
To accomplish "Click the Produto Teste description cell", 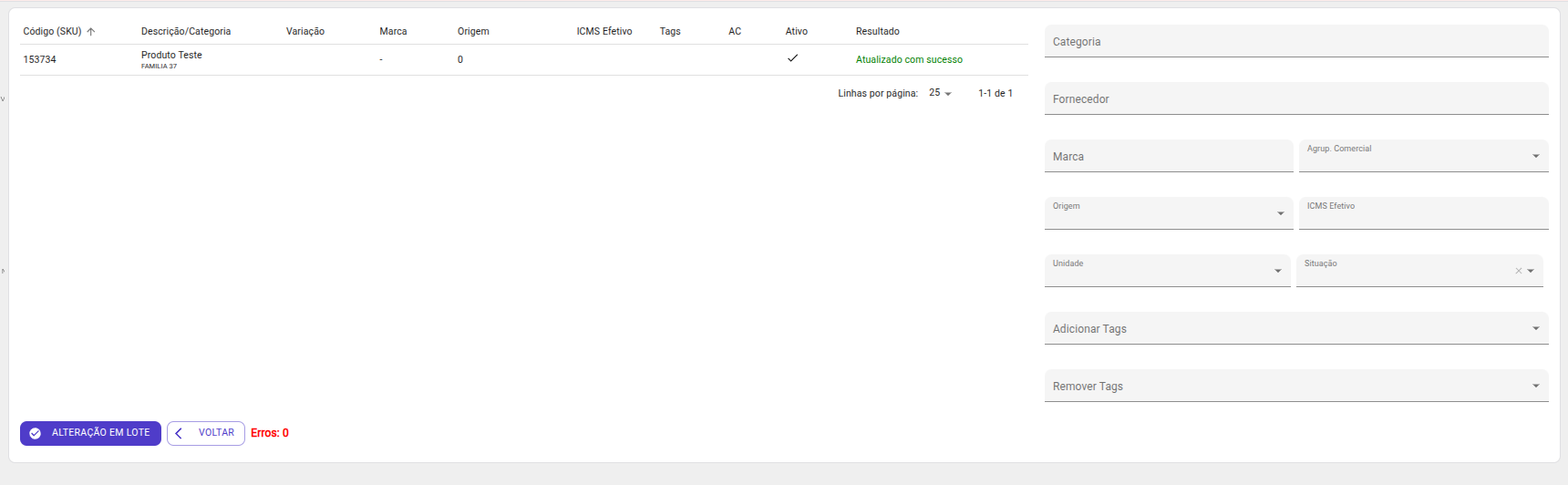I will click(171, 56).
